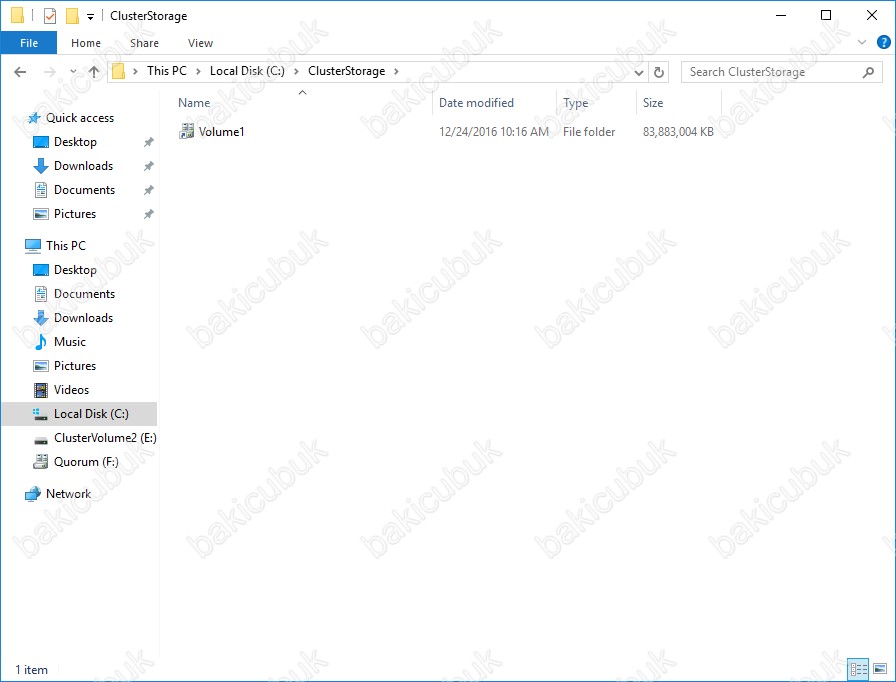896x682 pixels.
Task: Select Local Disk (C:) in sidebar
Action: coord(79,414)
